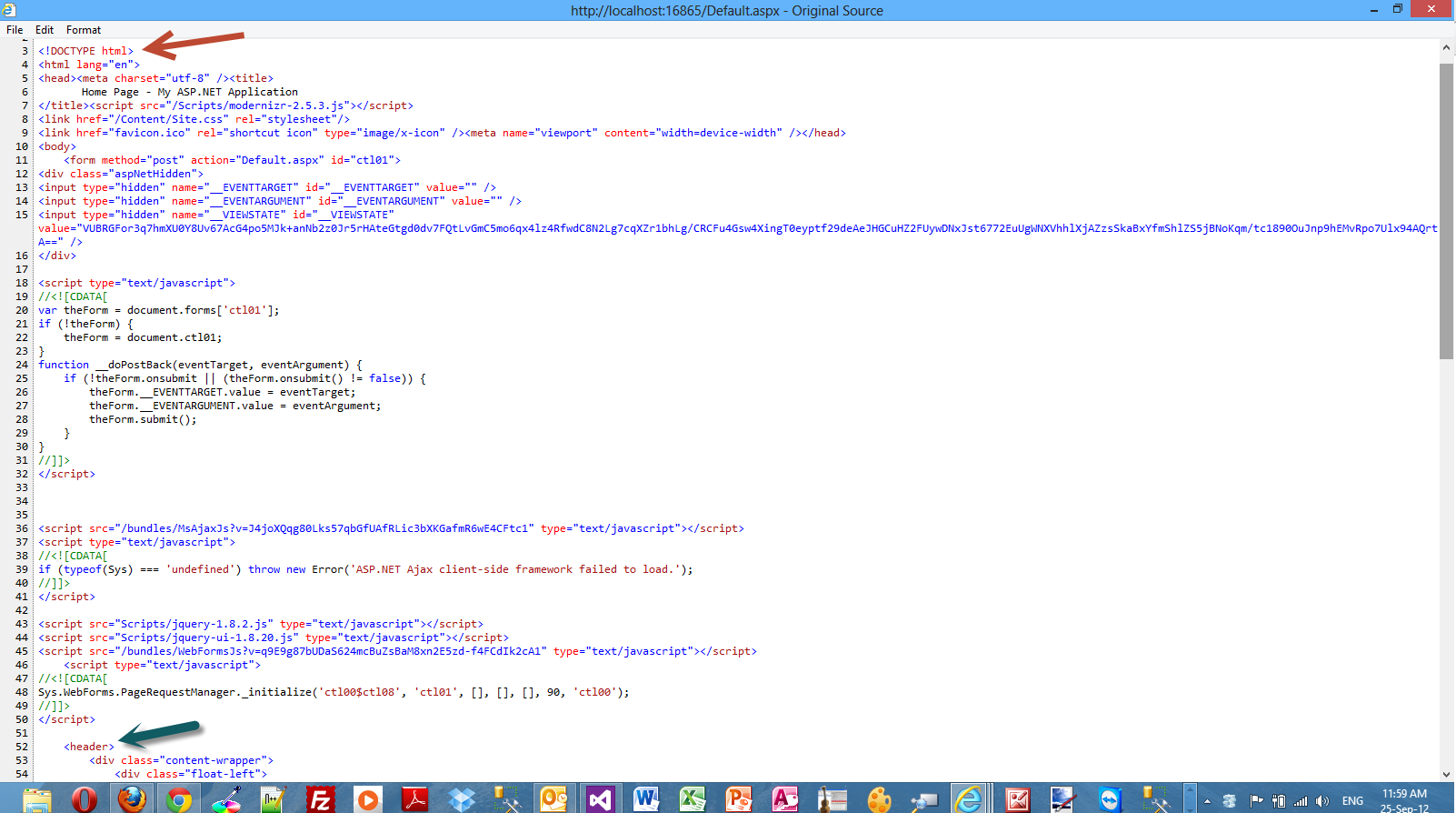Click the DOCTYPE html declaration on line 3
The height and width of the screenshot is (813, 1456).
tap(85, 51)
